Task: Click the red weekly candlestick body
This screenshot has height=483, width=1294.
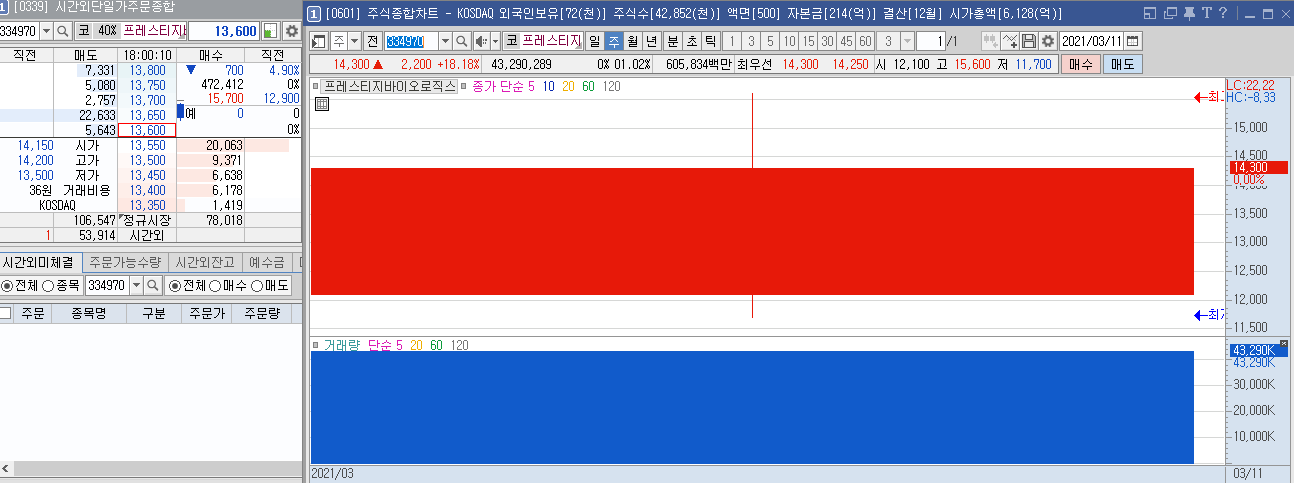Action: (752, 231)
